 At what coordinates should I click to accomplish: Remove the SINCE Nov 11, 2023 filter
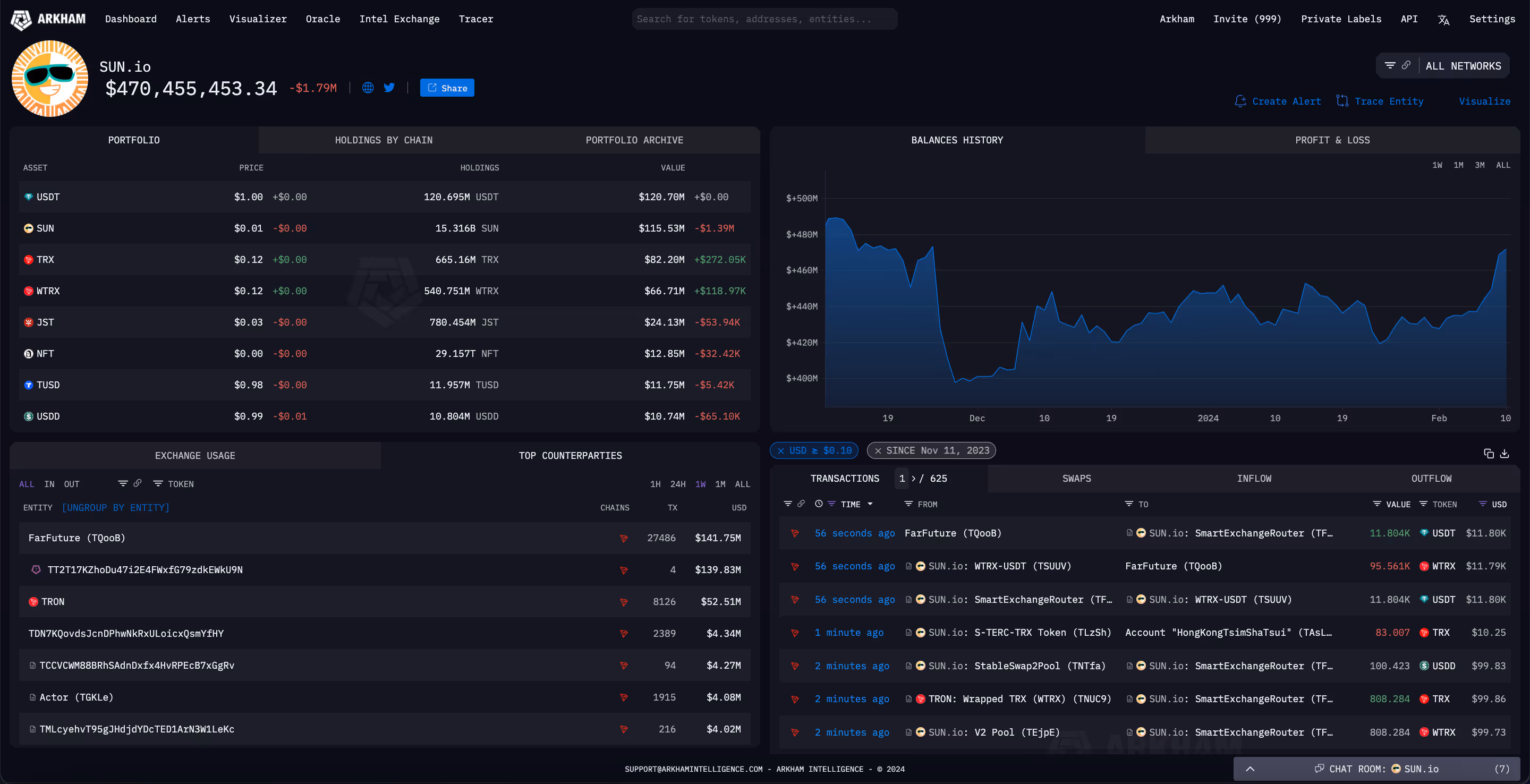(878, 451)
